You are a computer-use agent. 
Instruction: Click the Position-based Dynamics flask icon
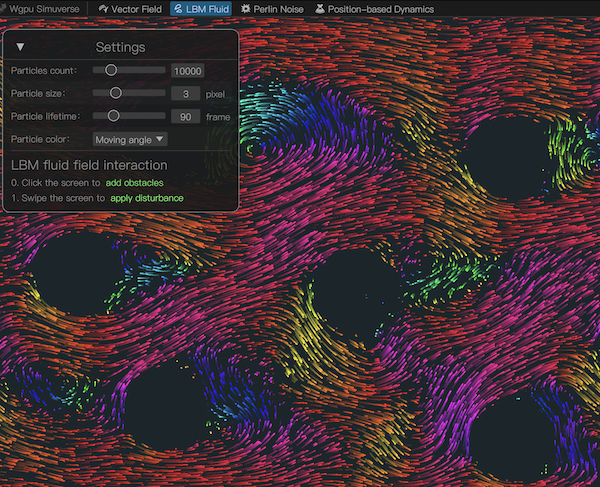point(320,8)
